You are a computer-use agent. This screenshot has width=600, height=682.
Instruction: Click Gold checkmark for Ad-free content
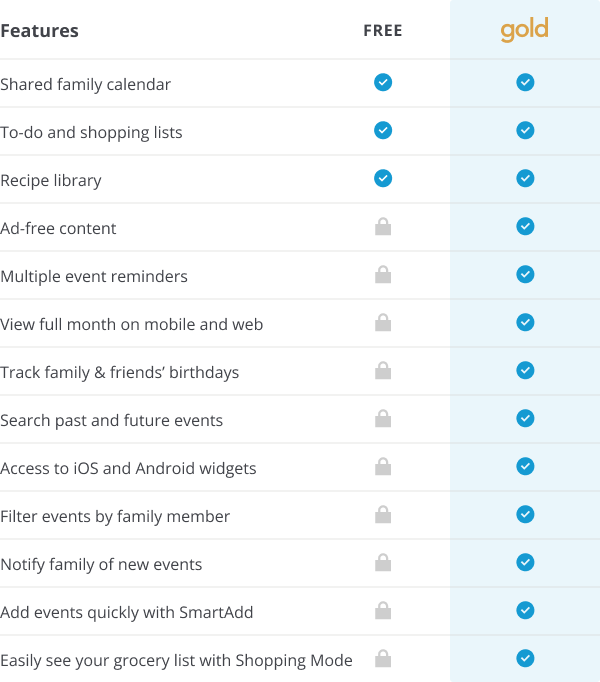525,226
